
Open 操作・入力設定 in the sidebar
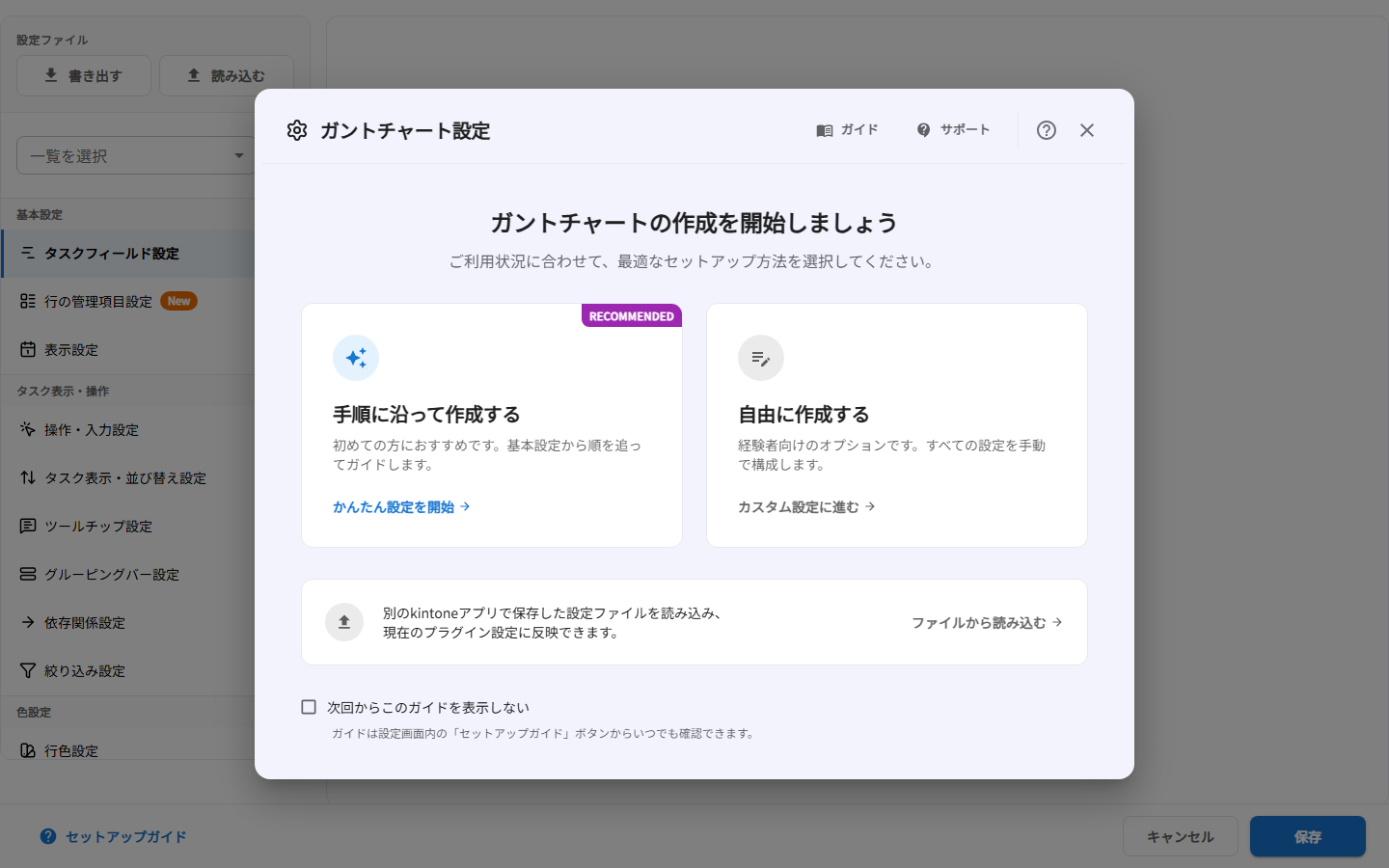[x=128, y=430]
